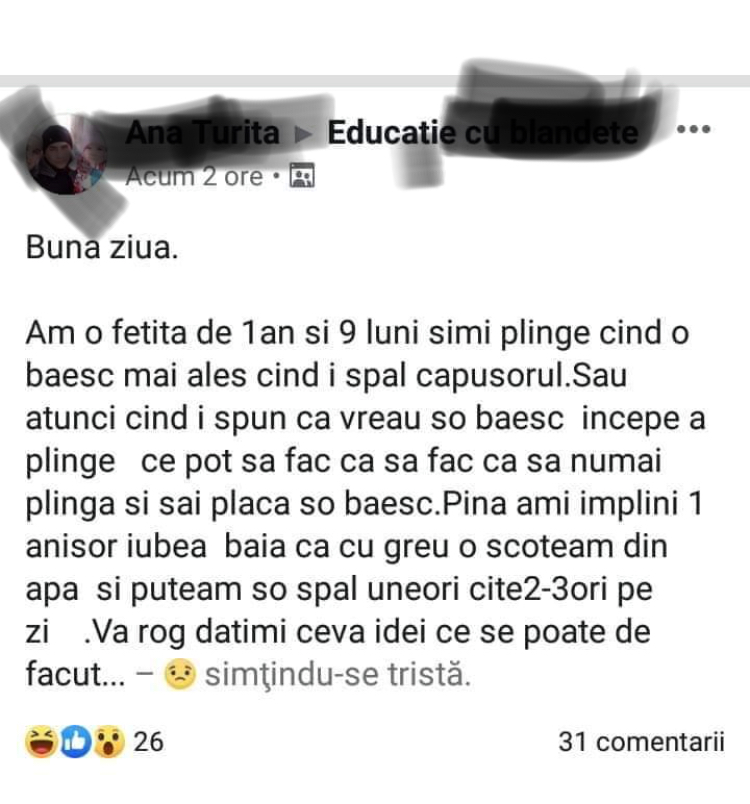Click the gray divider bar above post
Viewport: 750px width, 804px height.
tap(375, 81)
